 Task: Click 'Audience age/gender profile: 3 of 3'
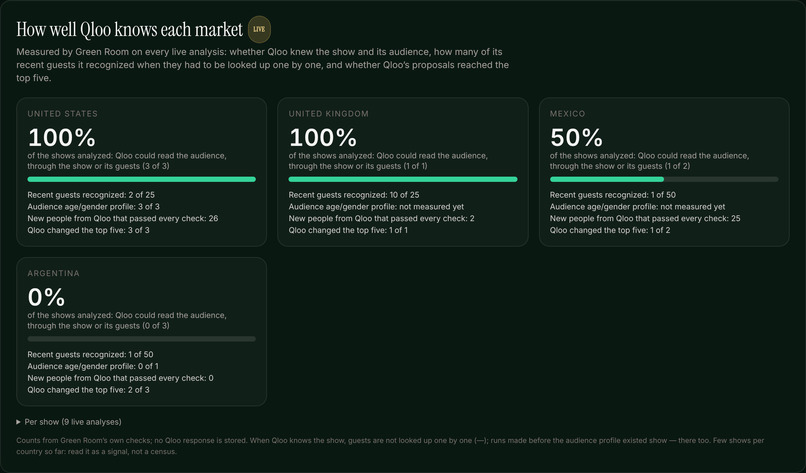[x=94, y=207]
